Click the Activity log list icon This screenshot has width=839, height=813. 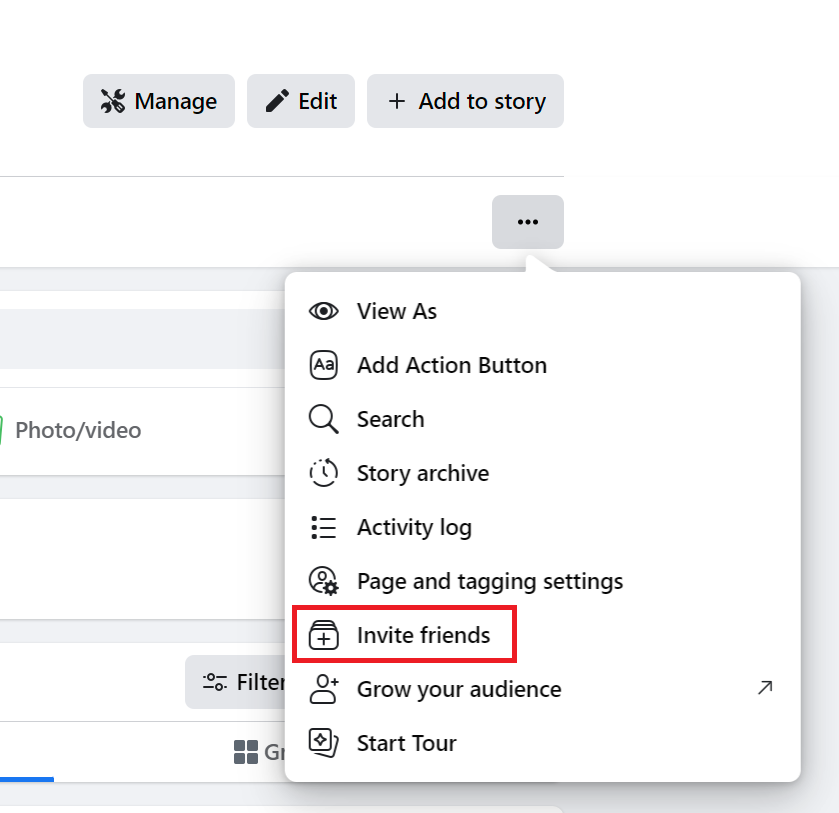click(x=324, y=527)
